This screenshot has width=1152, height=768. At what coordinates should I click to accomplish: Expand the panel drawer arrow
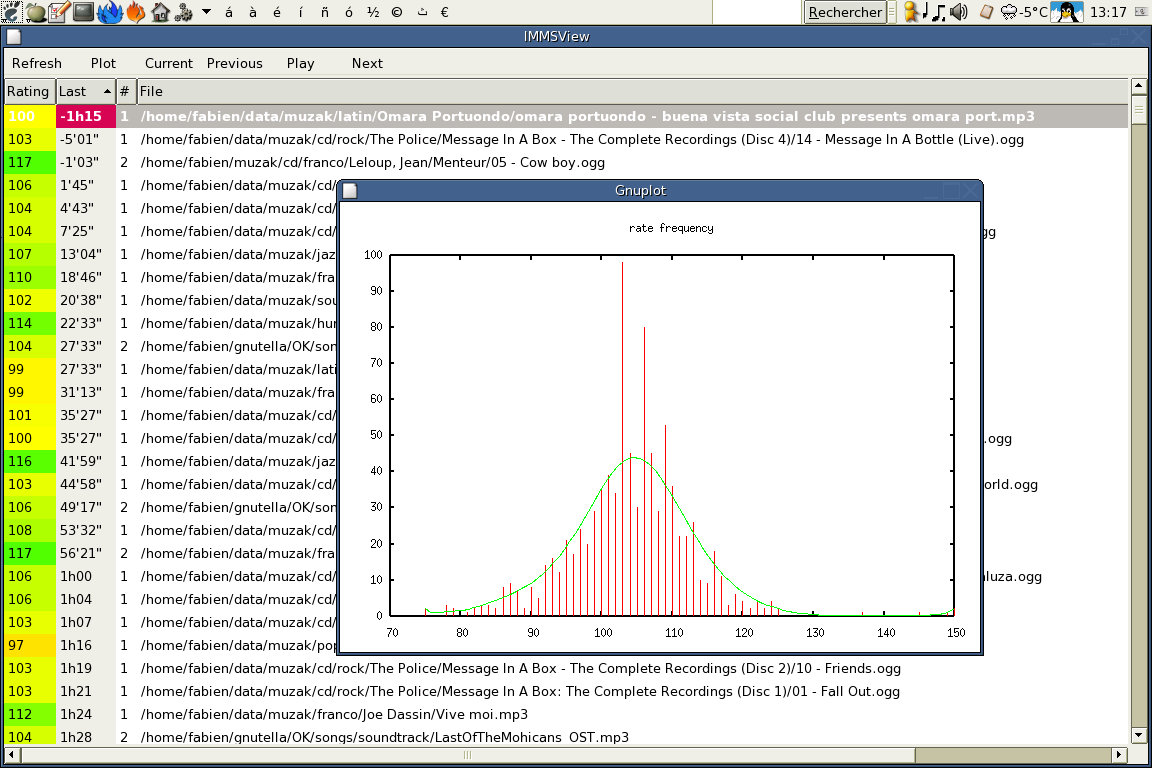206,12
